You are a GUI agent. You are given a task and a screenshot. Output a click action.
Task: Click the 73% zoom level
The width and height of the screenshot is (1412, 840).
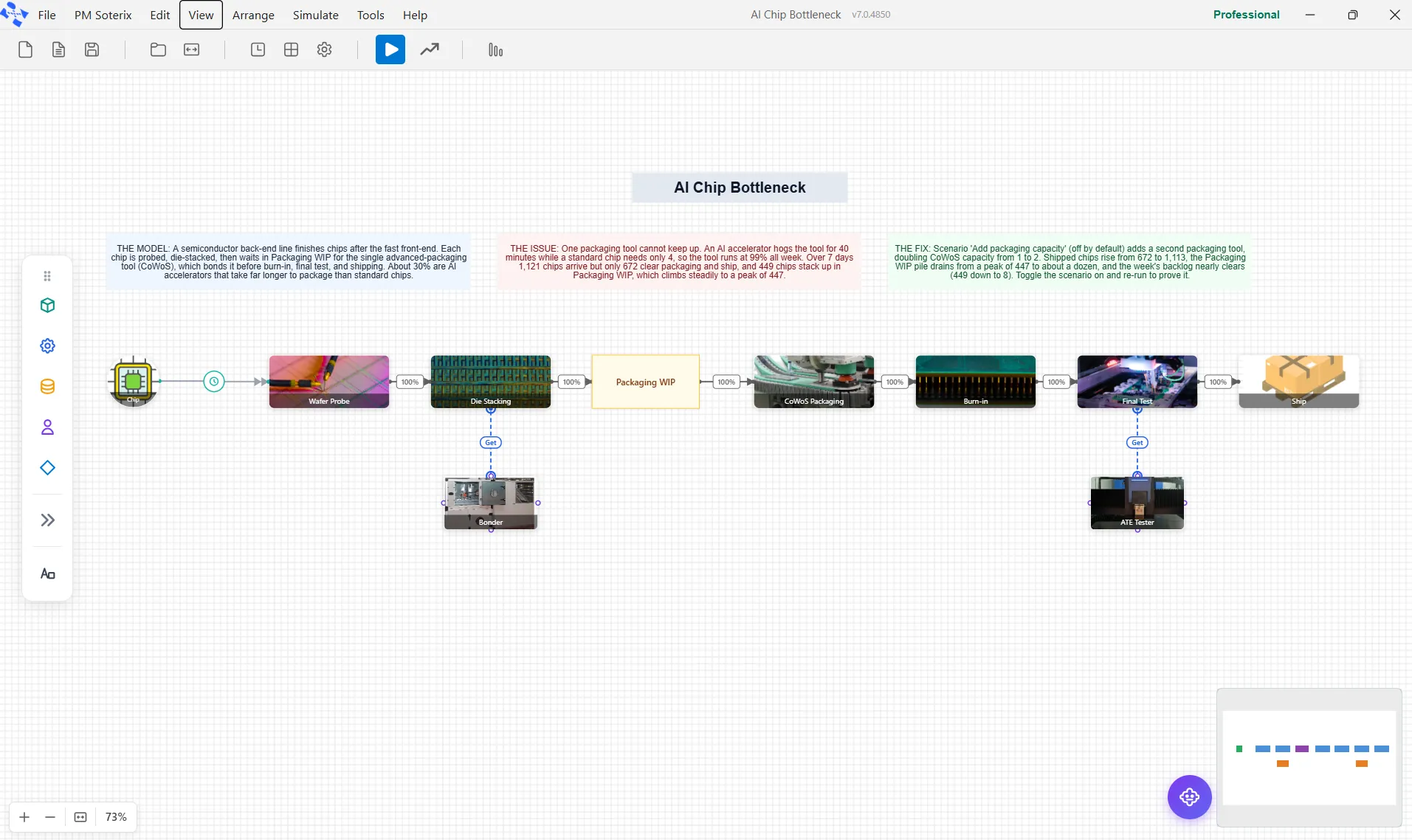click(x=116, y=816)
